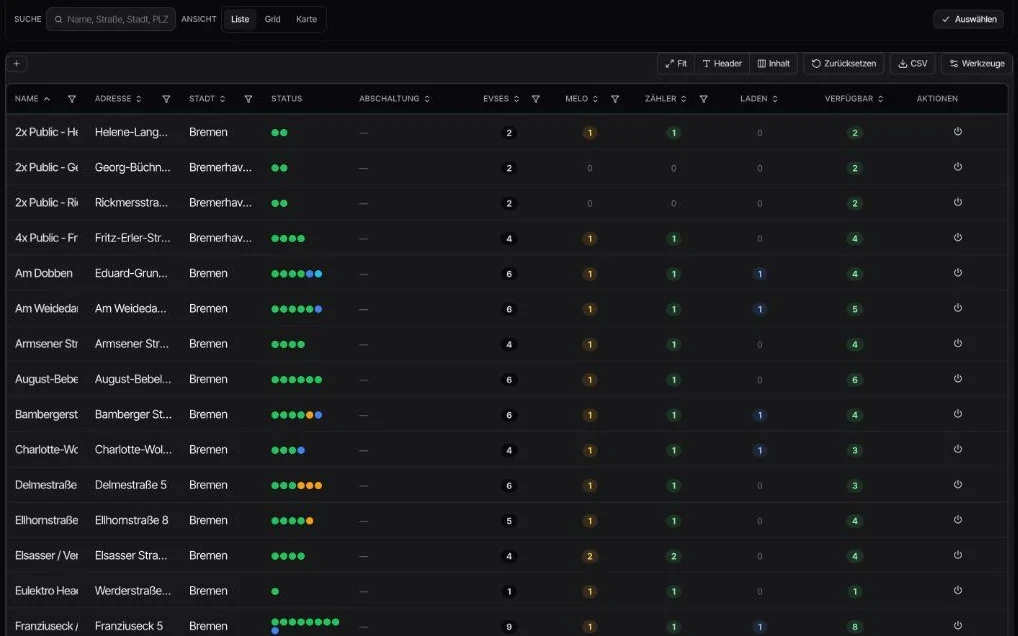Click power action for Elsasser Stra row
Viewport: 1018px width, 636px height.
(x=958, y=556)
